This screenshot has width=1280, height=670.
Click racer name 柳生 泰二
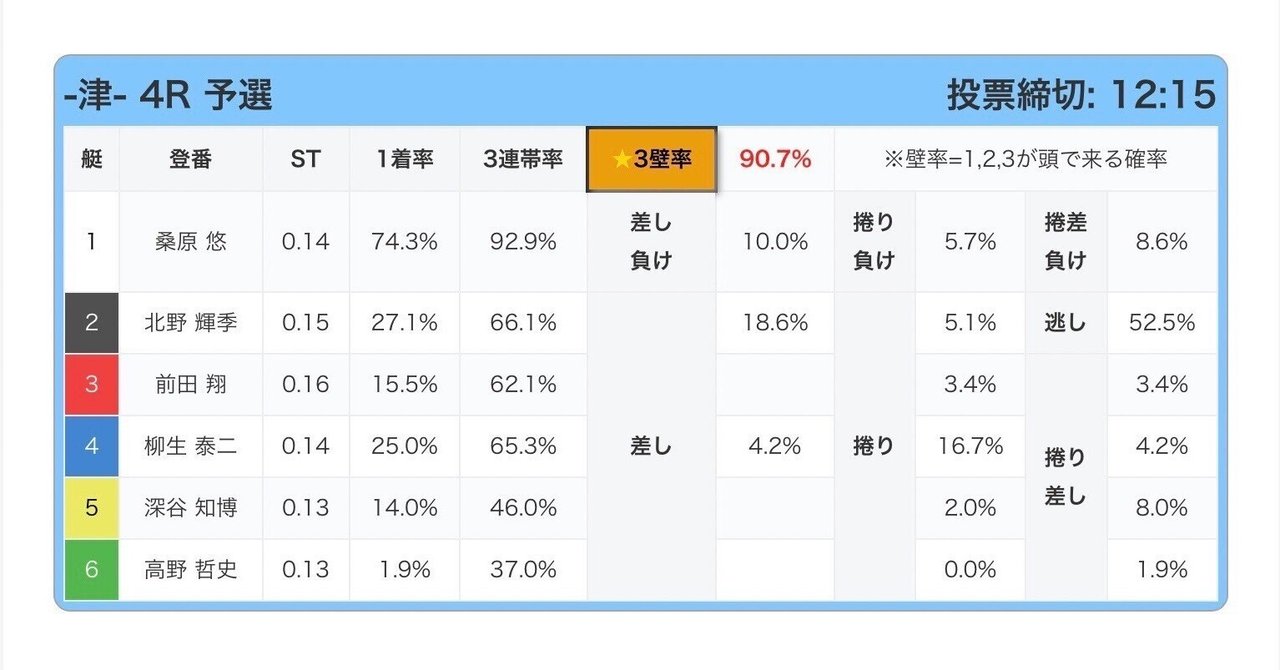(191, 446)
